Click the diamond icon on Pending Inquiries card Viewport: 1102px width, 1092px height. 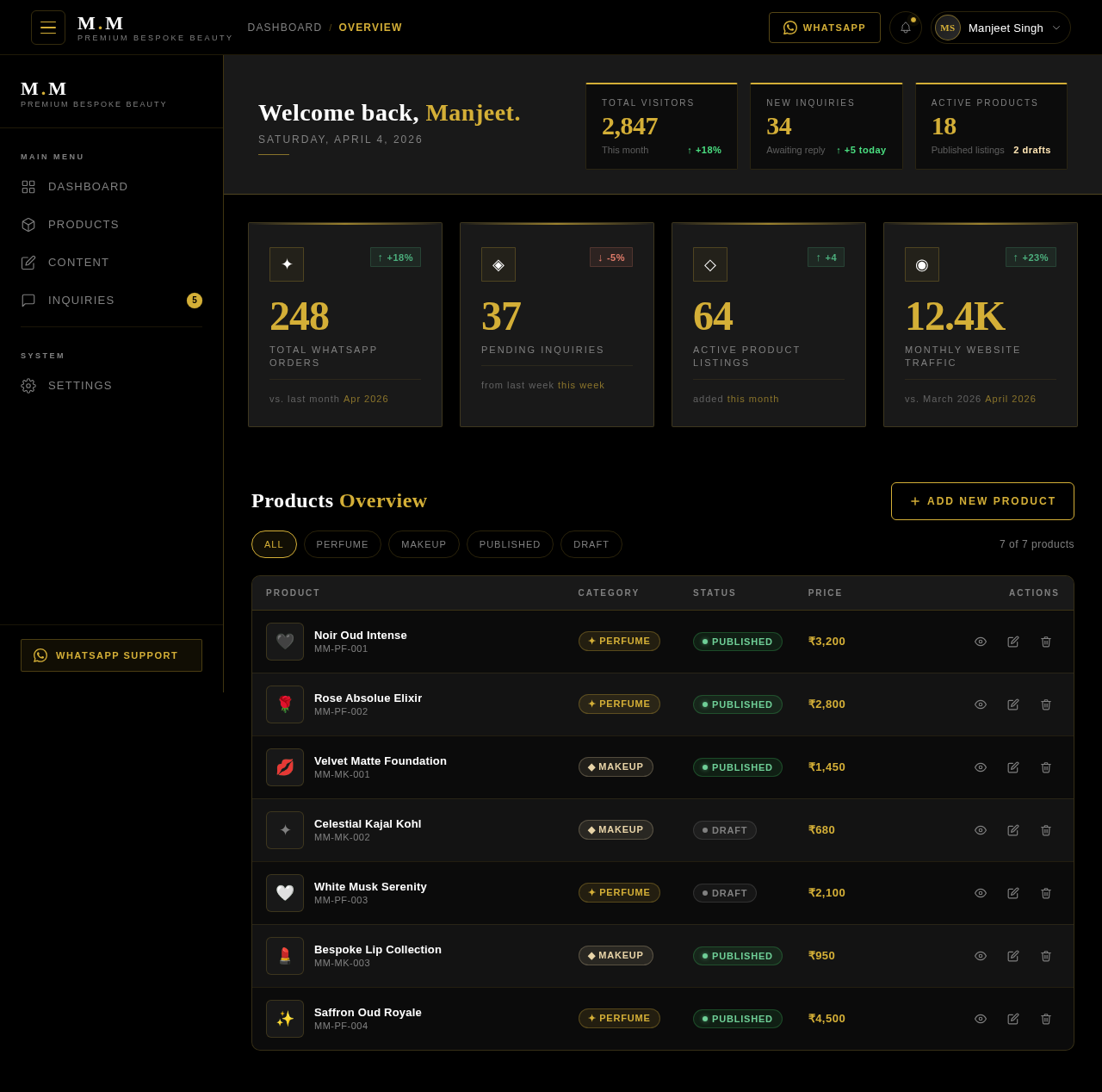point(498,264)
